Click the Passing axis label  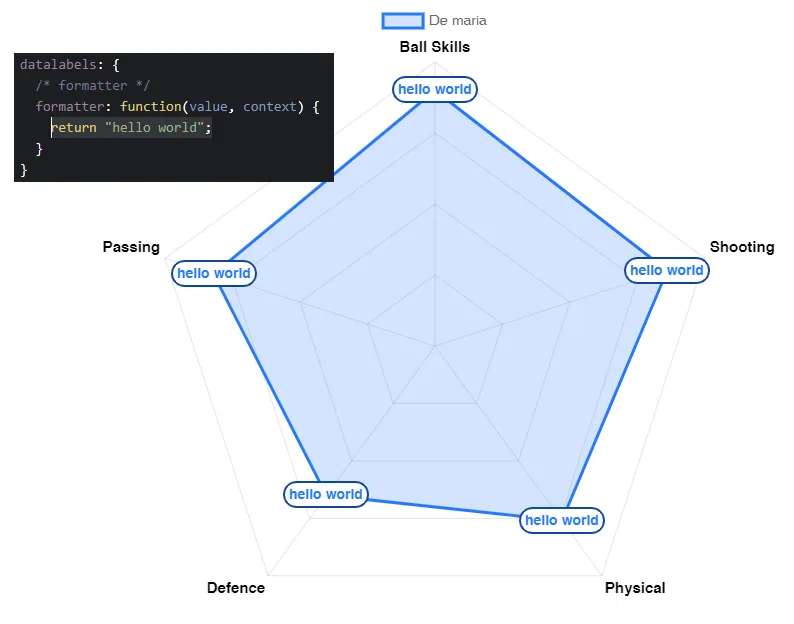pos(131,247)
